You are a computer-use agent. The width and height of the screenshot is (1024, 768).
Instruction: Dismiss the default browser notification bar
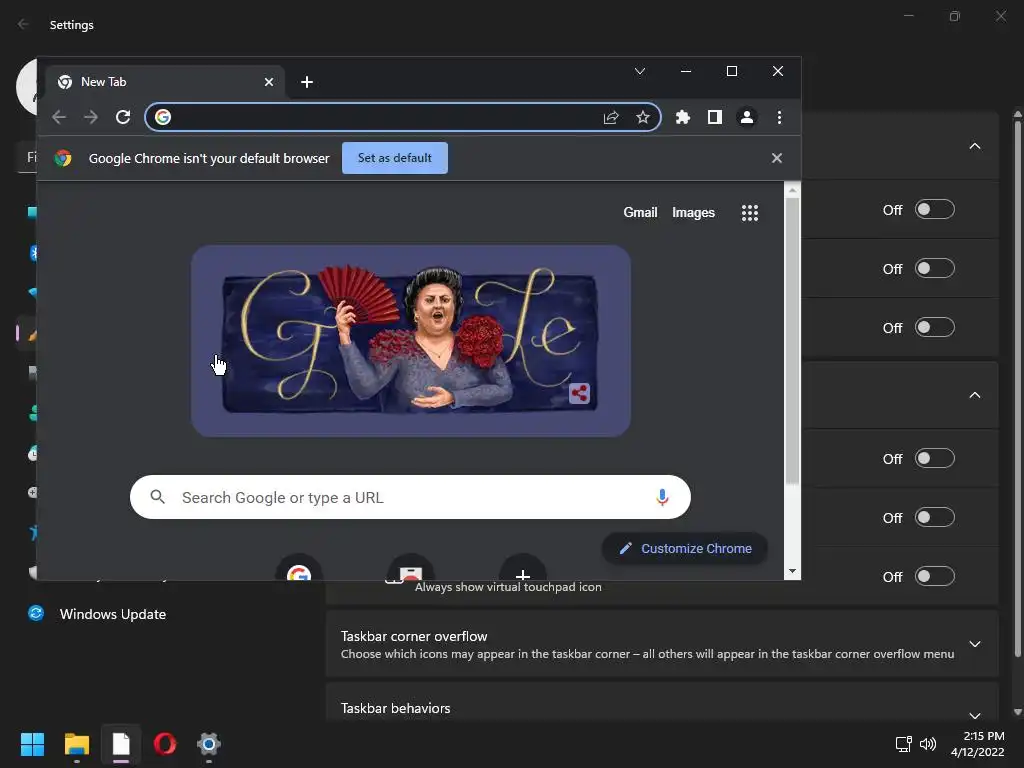(x=776, y=158)
